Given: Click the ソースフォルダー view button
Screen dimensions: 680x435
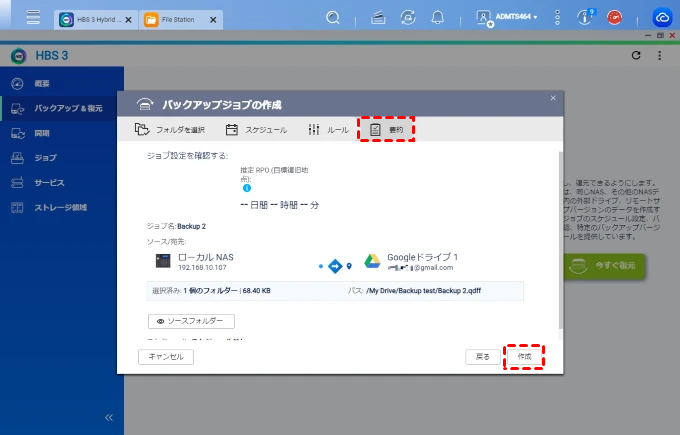Looking at the screenshot, I should click(x=191, y=321).
